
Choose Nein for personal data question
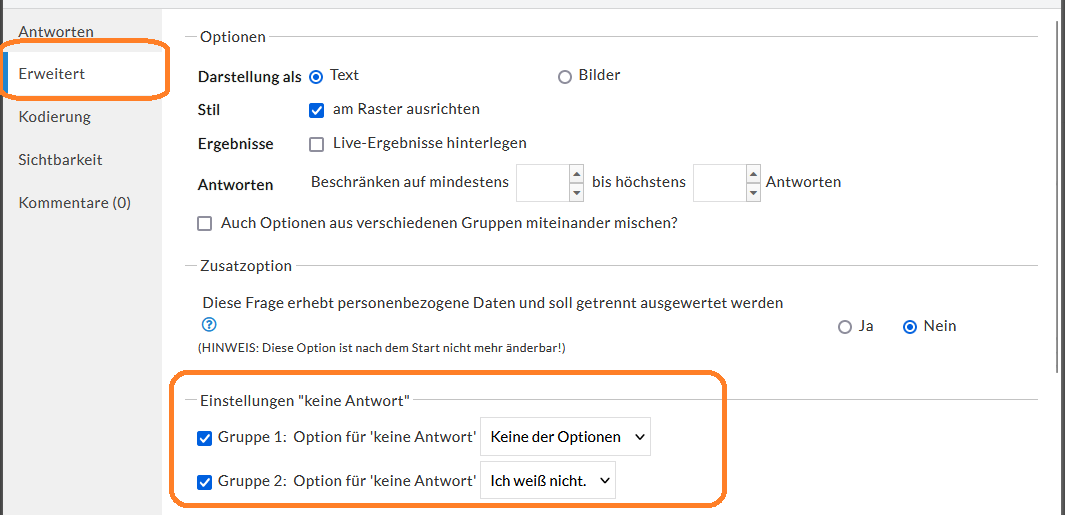tap(910, 327)
